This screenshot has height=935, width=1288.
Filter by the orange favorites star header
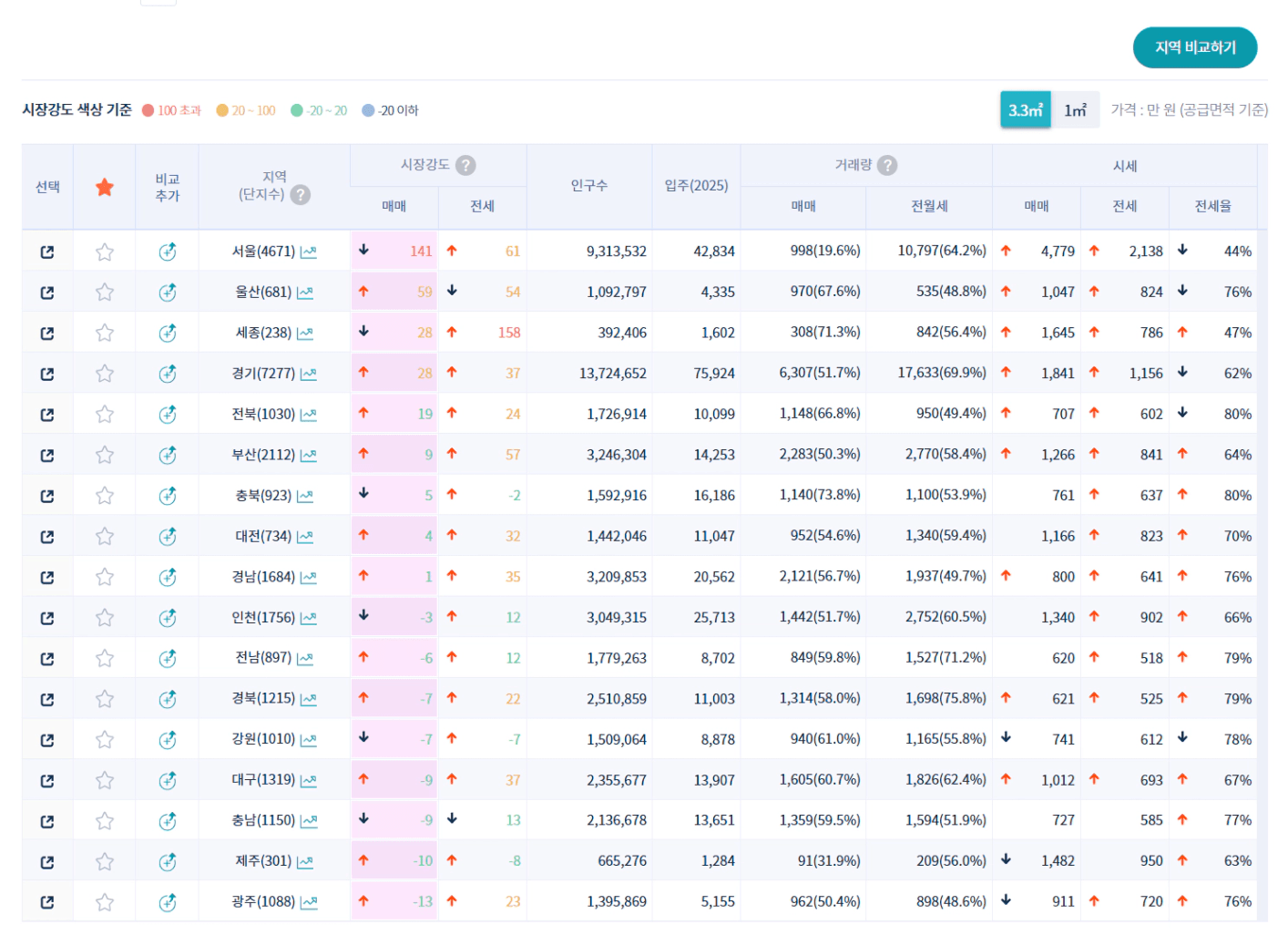tap(105, 187)
